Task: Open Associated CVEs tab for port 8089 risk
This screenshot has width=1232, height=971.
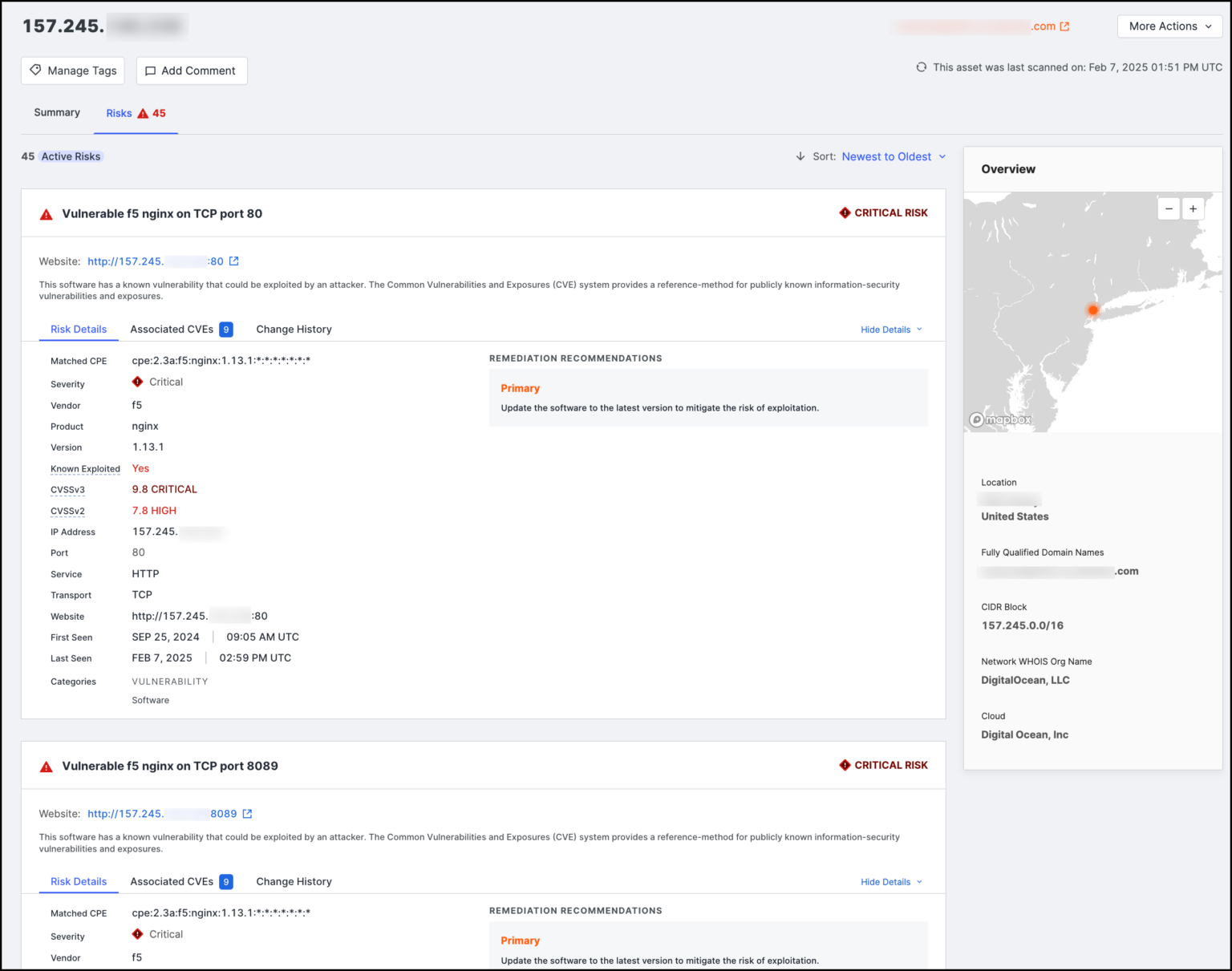Action: point(180,882)
